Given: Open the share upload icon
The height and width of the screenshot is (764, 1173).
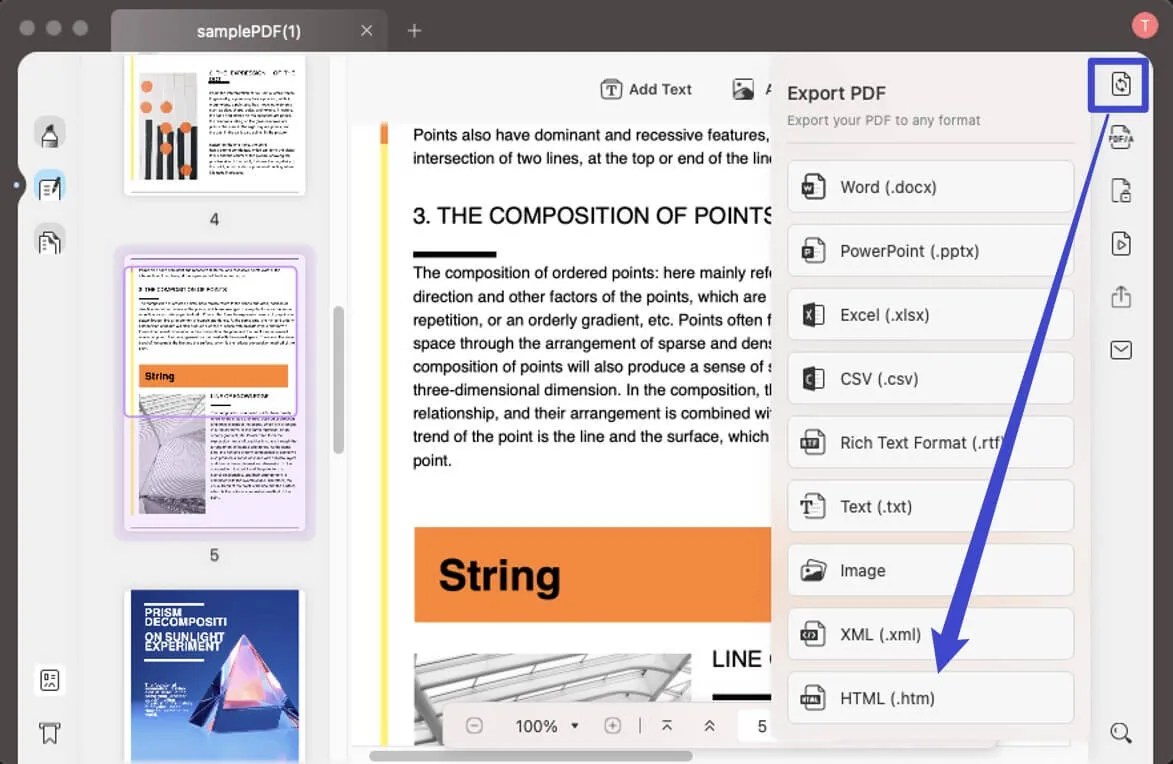Looking at the screenshot, I should 1121,297.
